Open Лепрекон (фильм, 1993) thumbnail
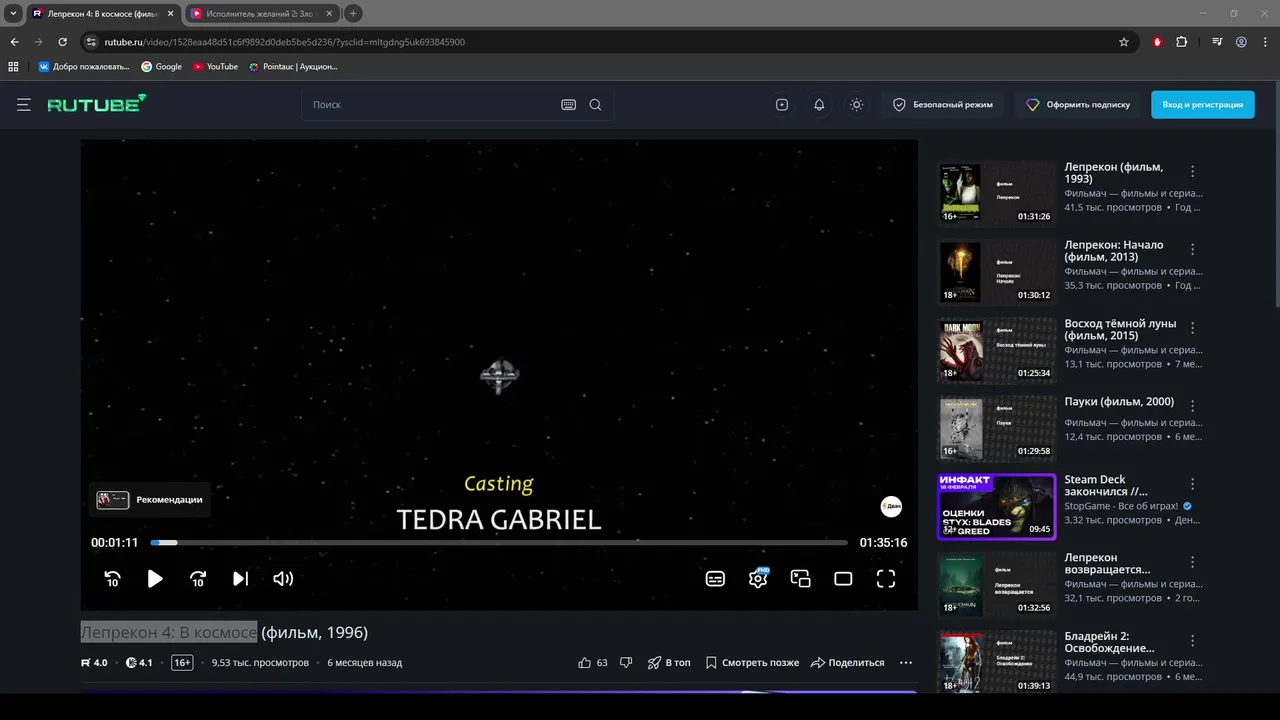 pos(997,193)
